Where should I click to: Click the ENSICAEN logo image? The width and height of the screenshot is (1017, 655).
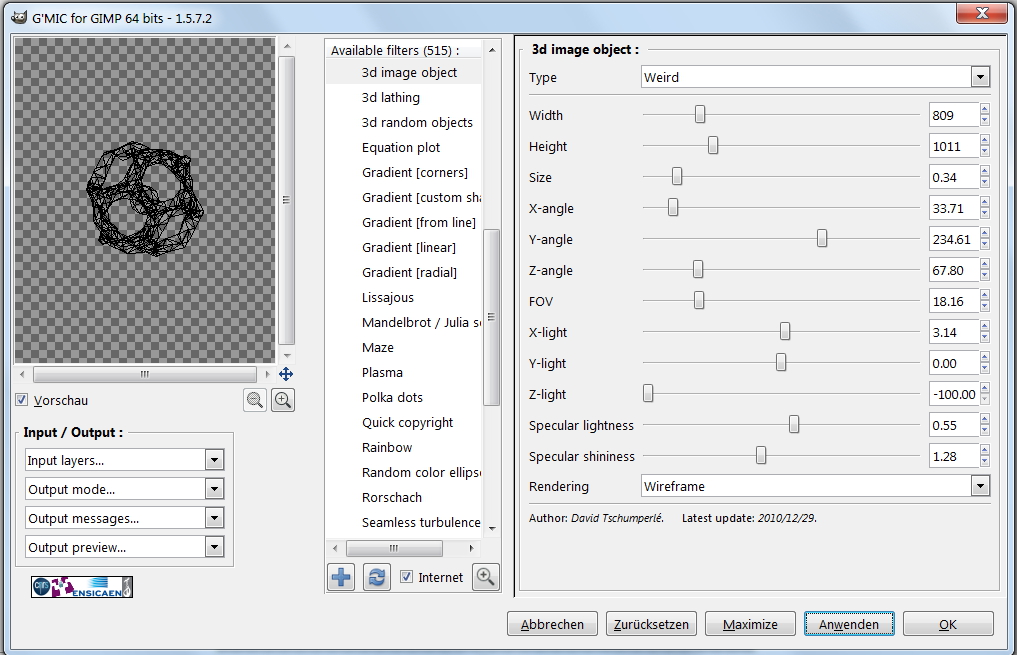click(82, 587)
